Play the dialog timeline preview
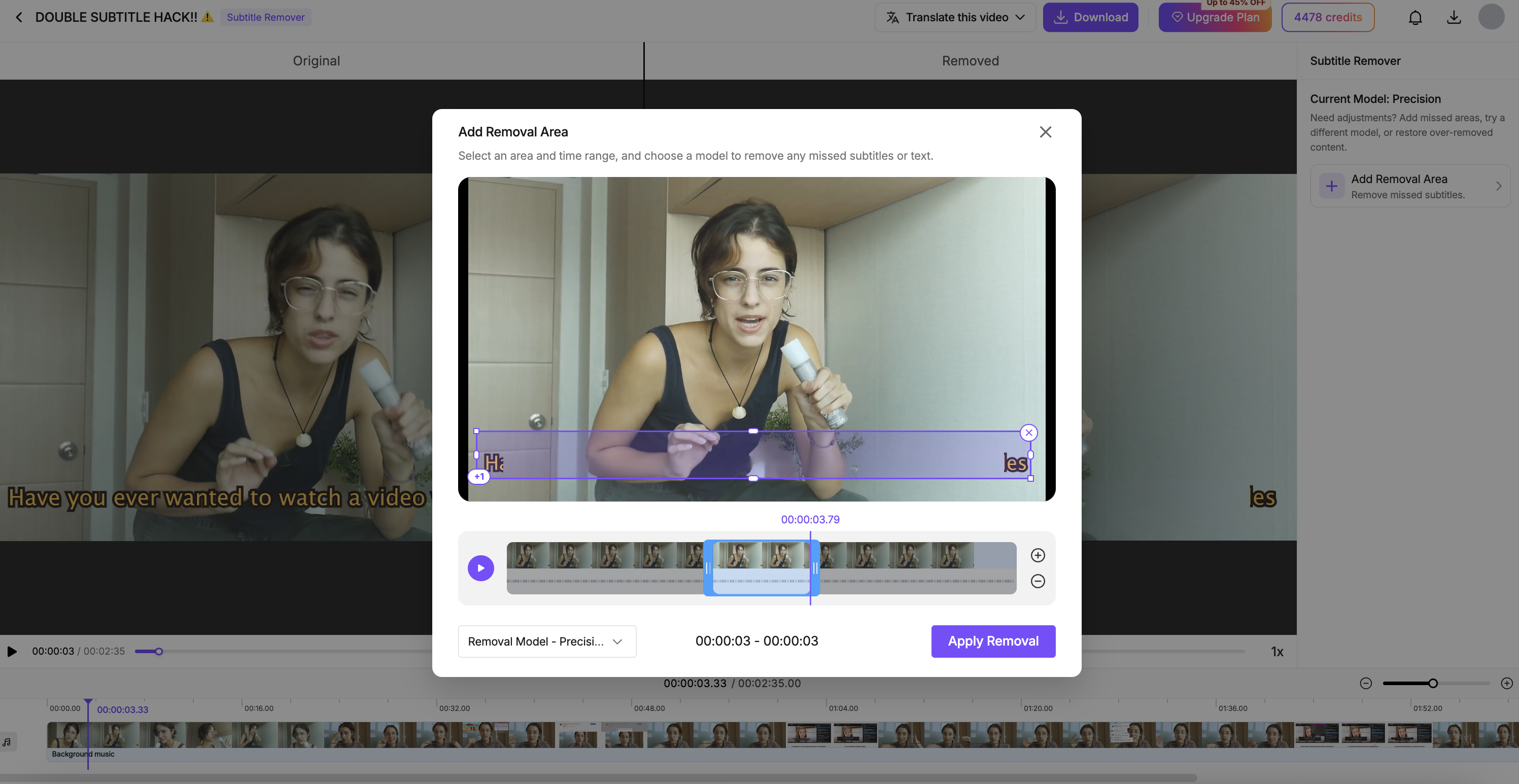This screenshot has height=784, width=1519. (x=480, y=568)
